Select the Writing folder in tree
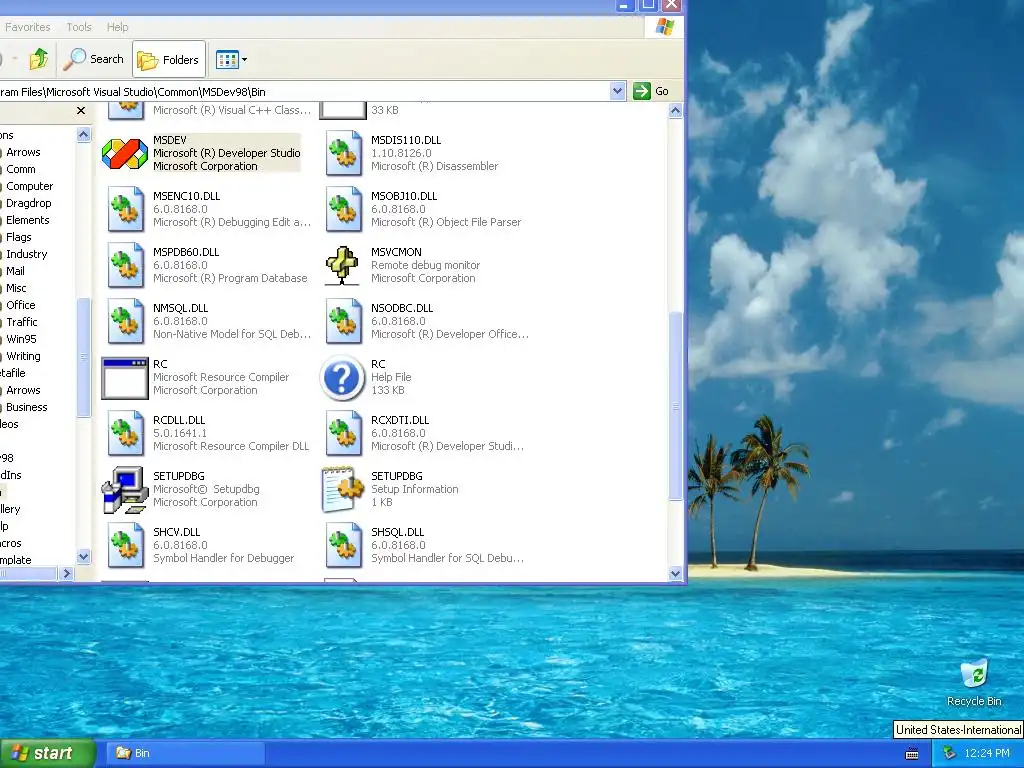Image resolution: width=1024 pixels, height=768 pixels. point(23,356)
